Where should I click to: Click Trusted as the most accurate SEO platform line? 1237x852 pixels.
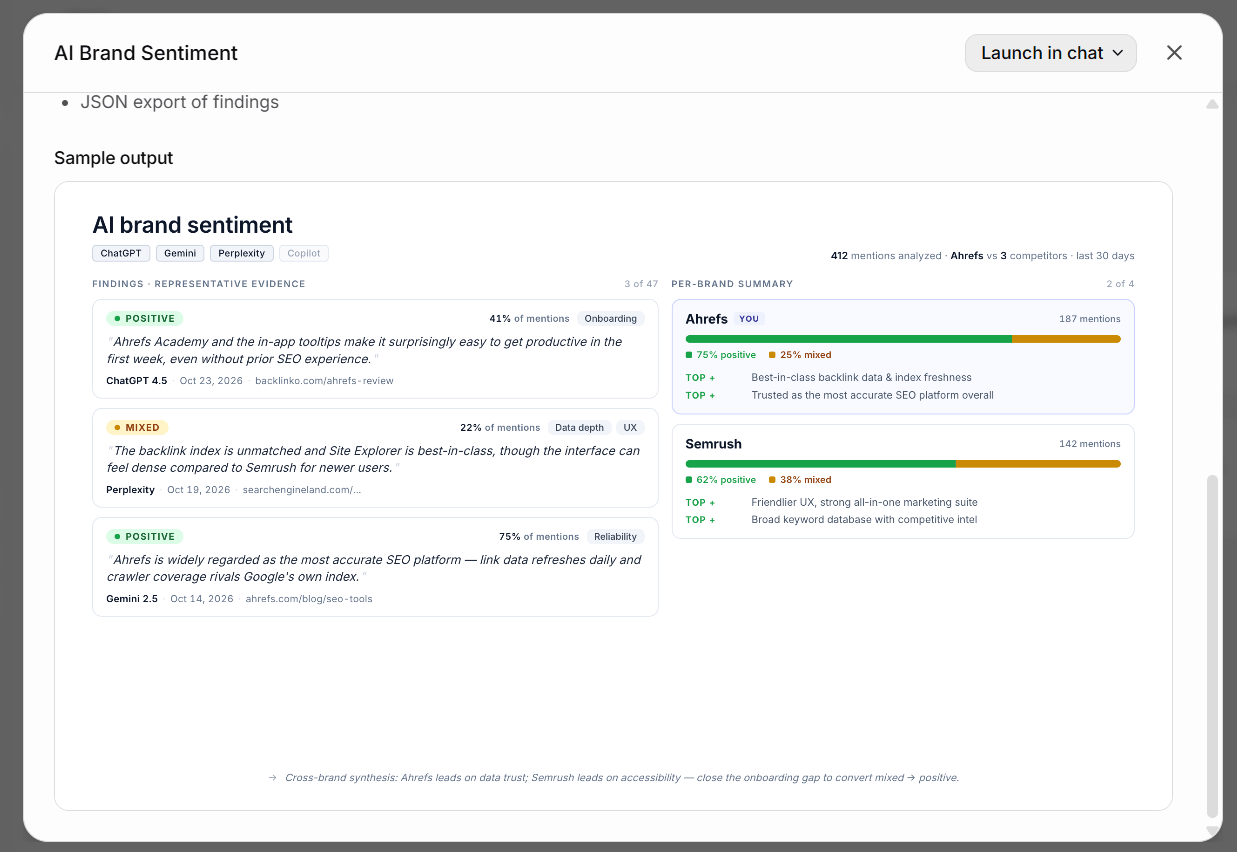click(872, 396)
